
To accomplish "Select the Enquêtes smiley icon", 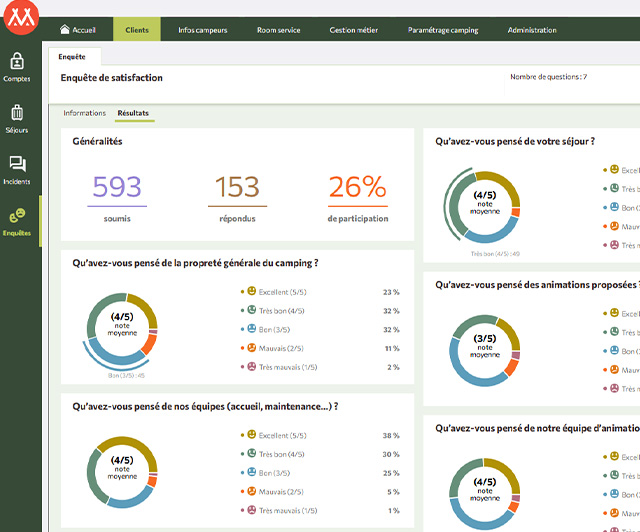I will coord(17,215).
